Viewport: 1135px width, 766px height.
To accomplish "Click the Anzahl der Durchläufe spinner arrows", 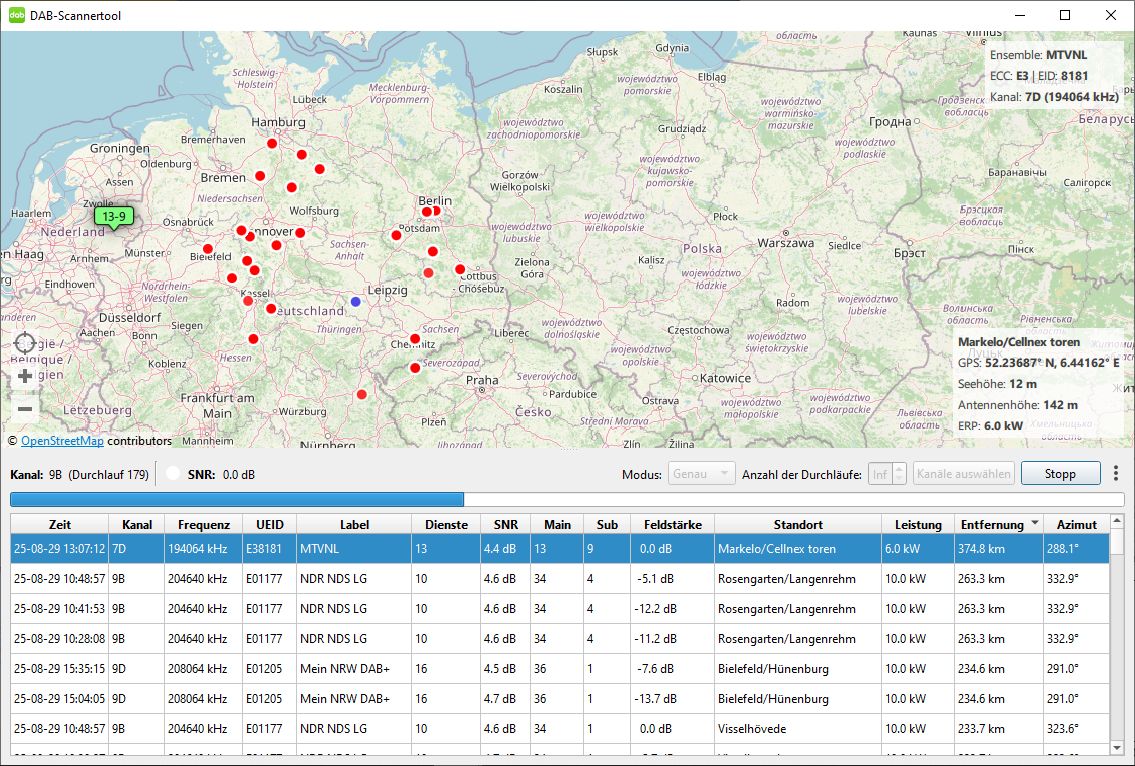I will point(899,474).
